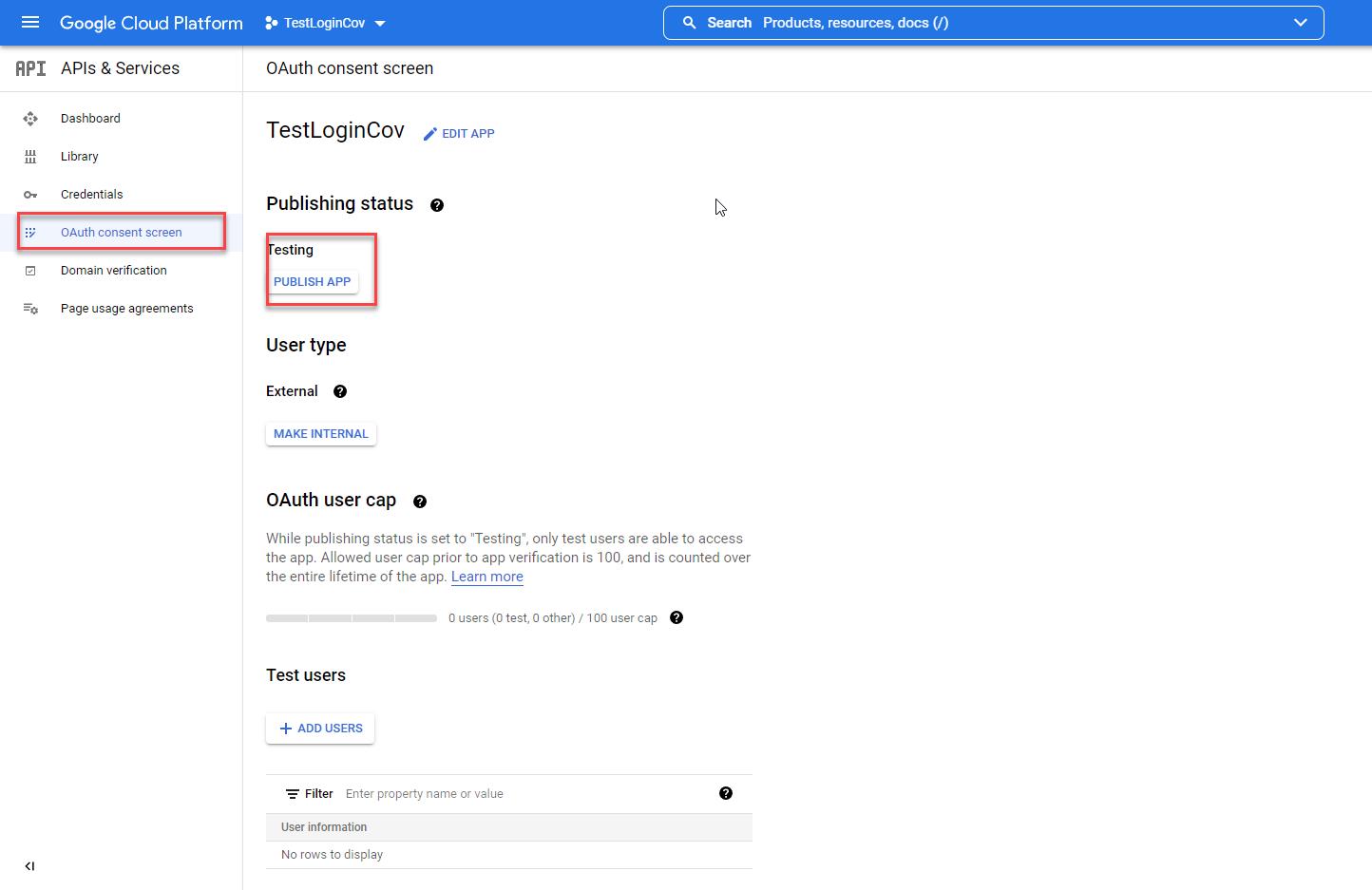Click the PUBLISH APP button

click(x=312, y=282)
